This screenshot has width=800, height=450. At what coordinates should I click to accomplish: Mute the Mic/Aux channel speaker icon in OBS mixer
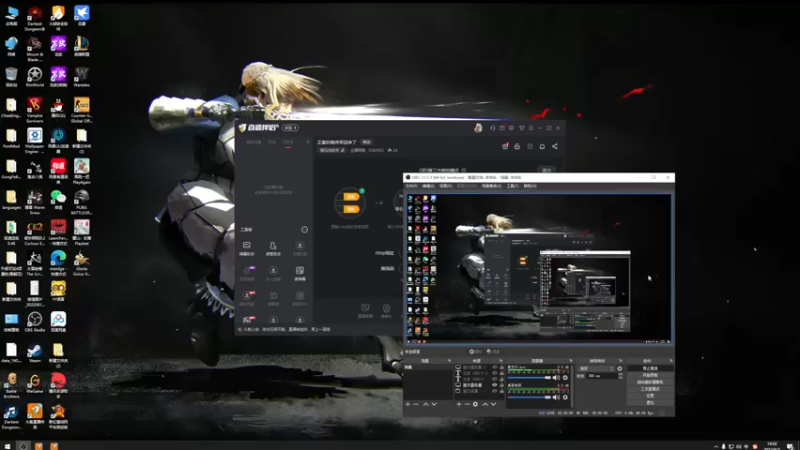pos(556,378)
